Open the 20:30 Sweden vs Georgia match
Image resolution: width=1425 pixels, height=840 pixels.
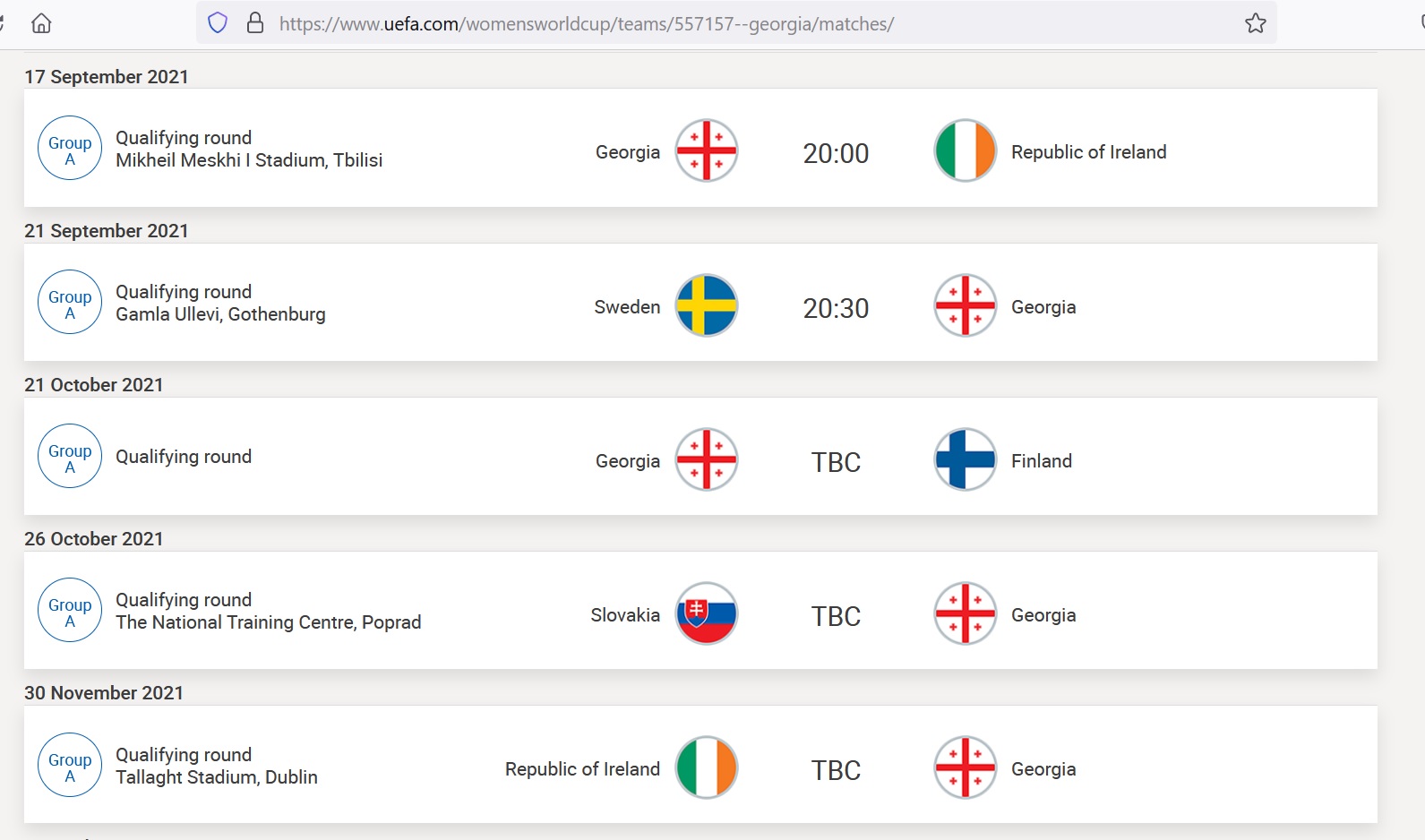[835, 308]
